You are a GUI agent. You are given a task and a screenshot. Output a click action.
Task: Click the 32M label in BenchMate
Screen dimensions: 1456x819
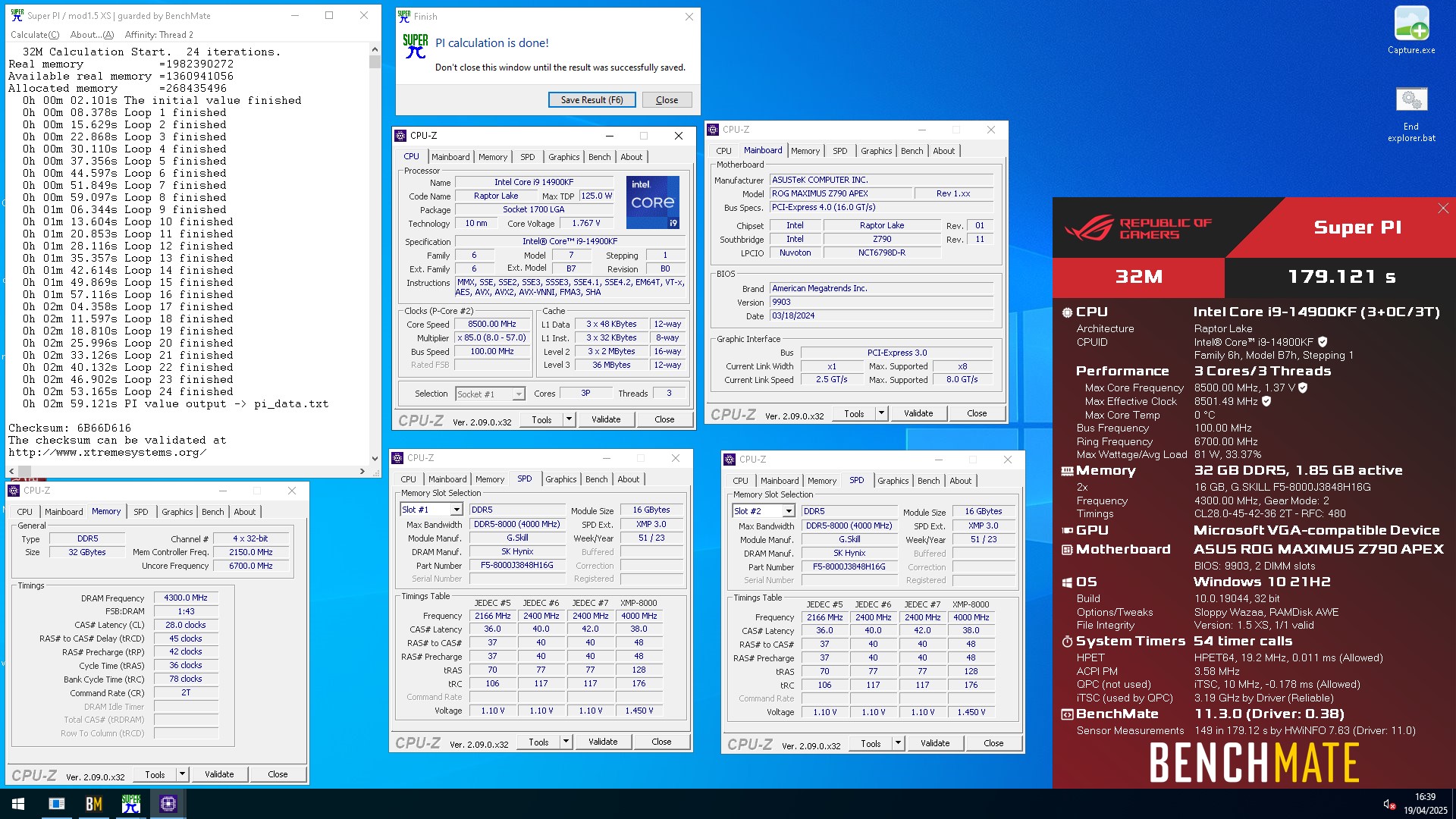pos(1139,277)
